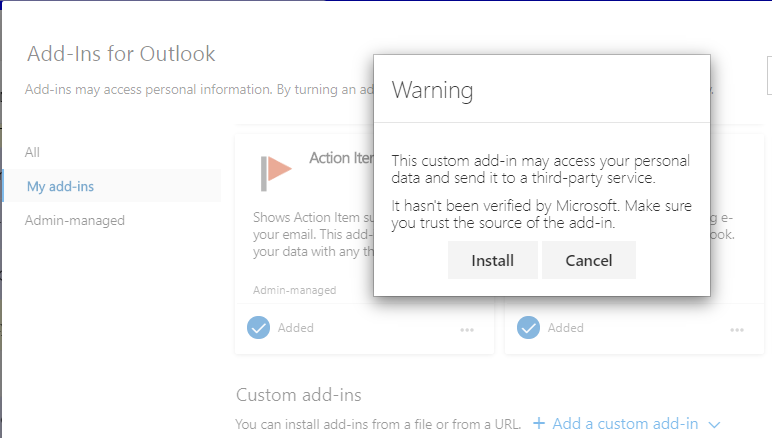Toggle the Added checkmark on the second add-in card
Image resolution: width=772 pixels, height=438 pixels.
point(528,328)
